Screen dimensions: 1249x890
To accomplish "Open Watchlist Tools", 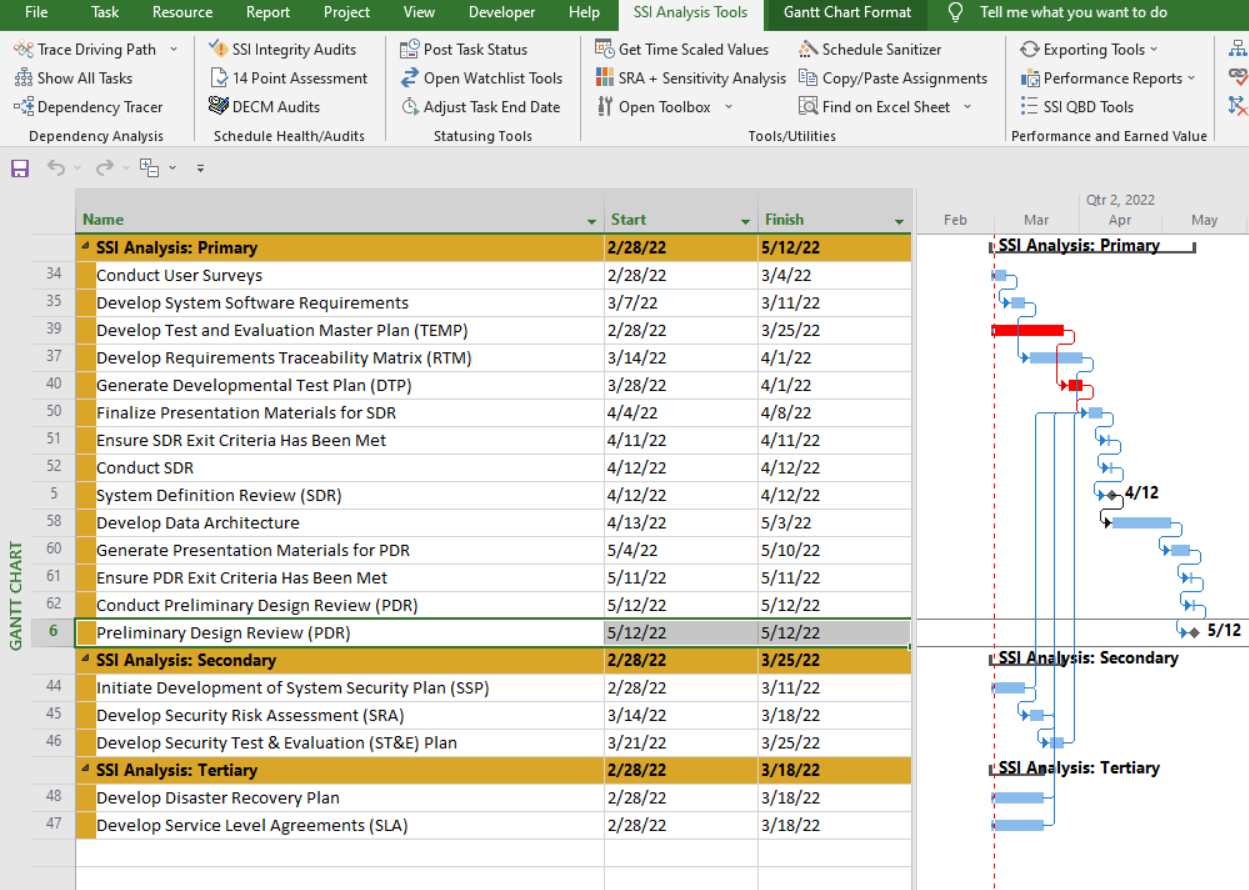I will (481, 78).
